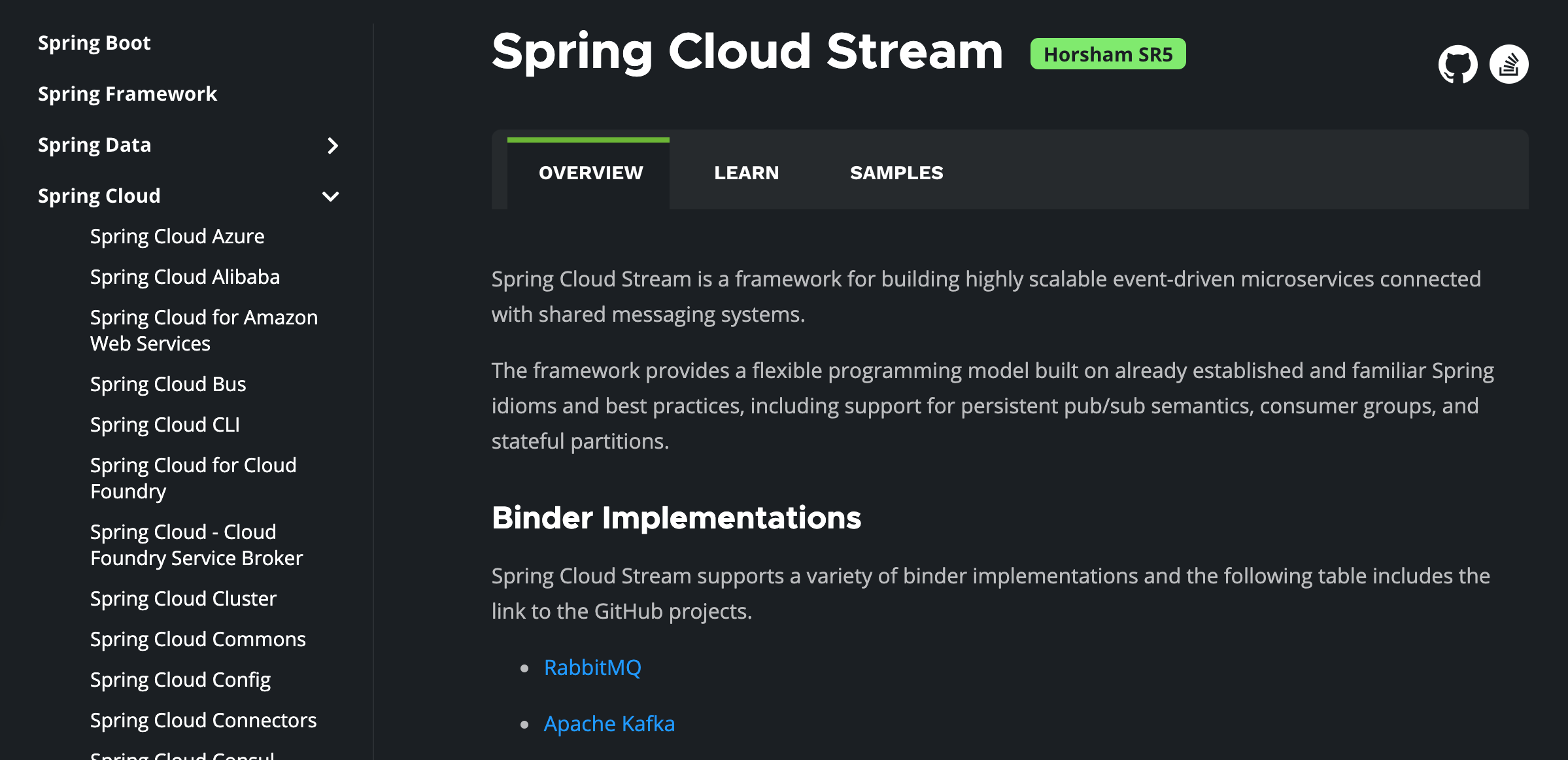Open Spring Cloud Azure project
This screenshot has height=760, width=1568.
tap(177, 236)
